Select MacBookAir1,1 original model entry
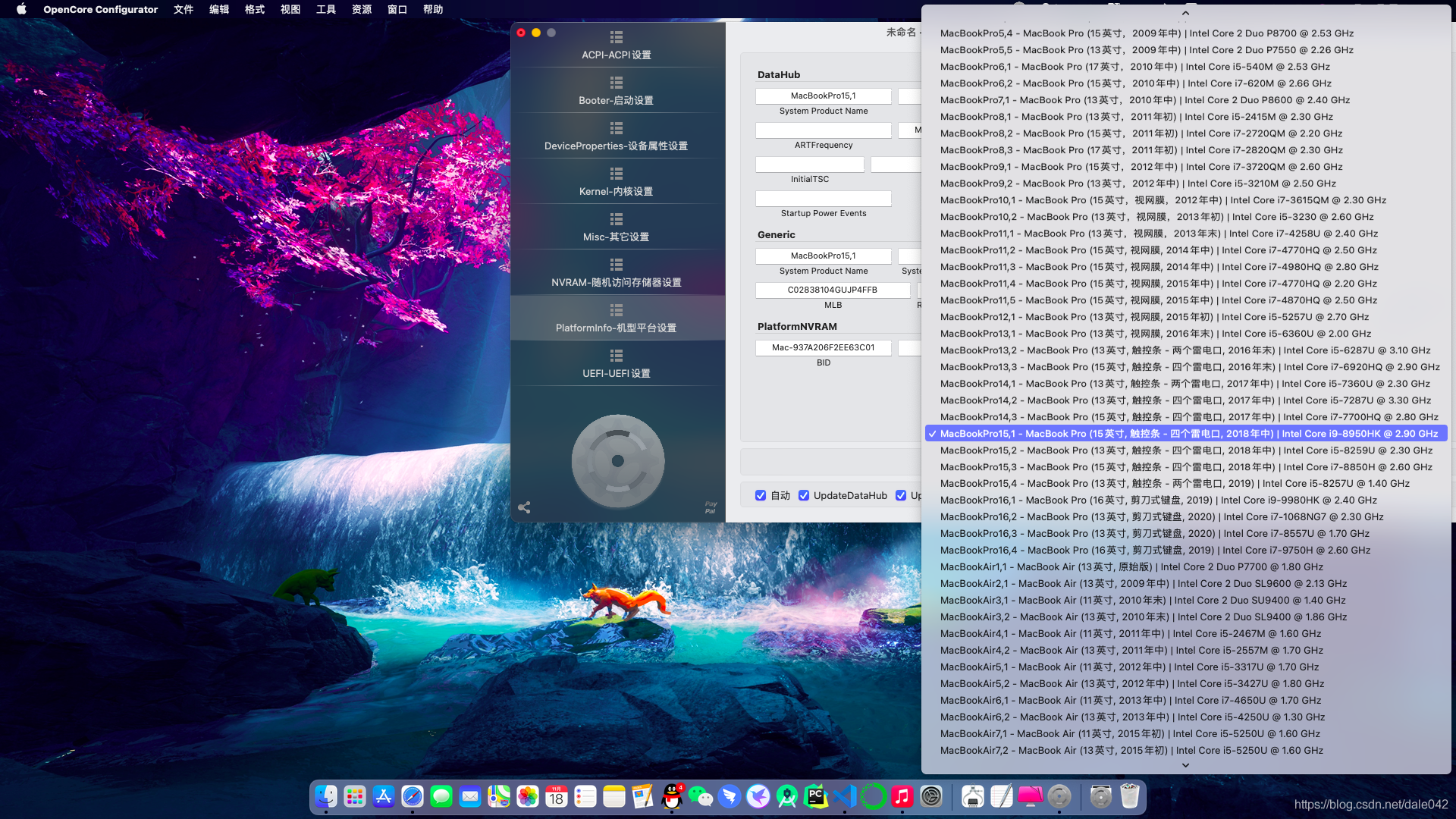The height and width of the screenshot is (819, 1456). (x=1186, y=567)
